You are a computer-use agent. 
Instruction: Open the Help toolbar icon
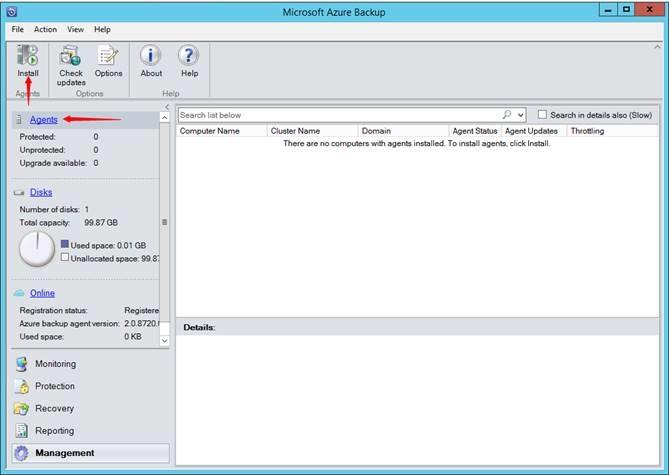point(189,57)
